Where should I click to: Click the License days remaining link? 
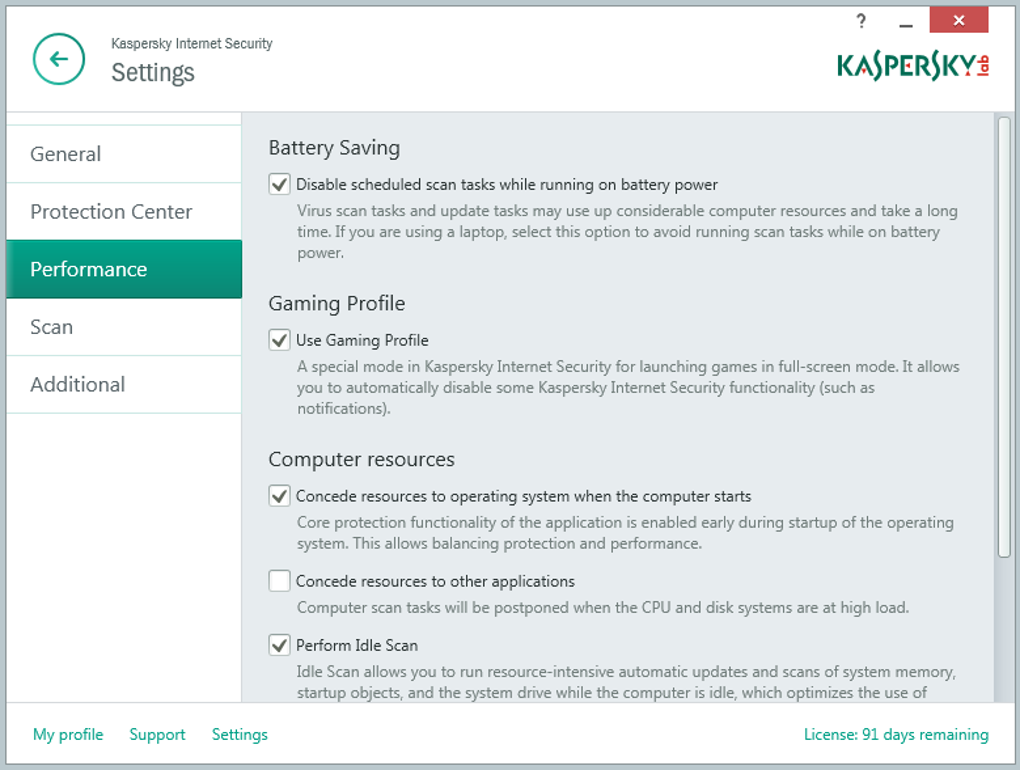point(896,735)
